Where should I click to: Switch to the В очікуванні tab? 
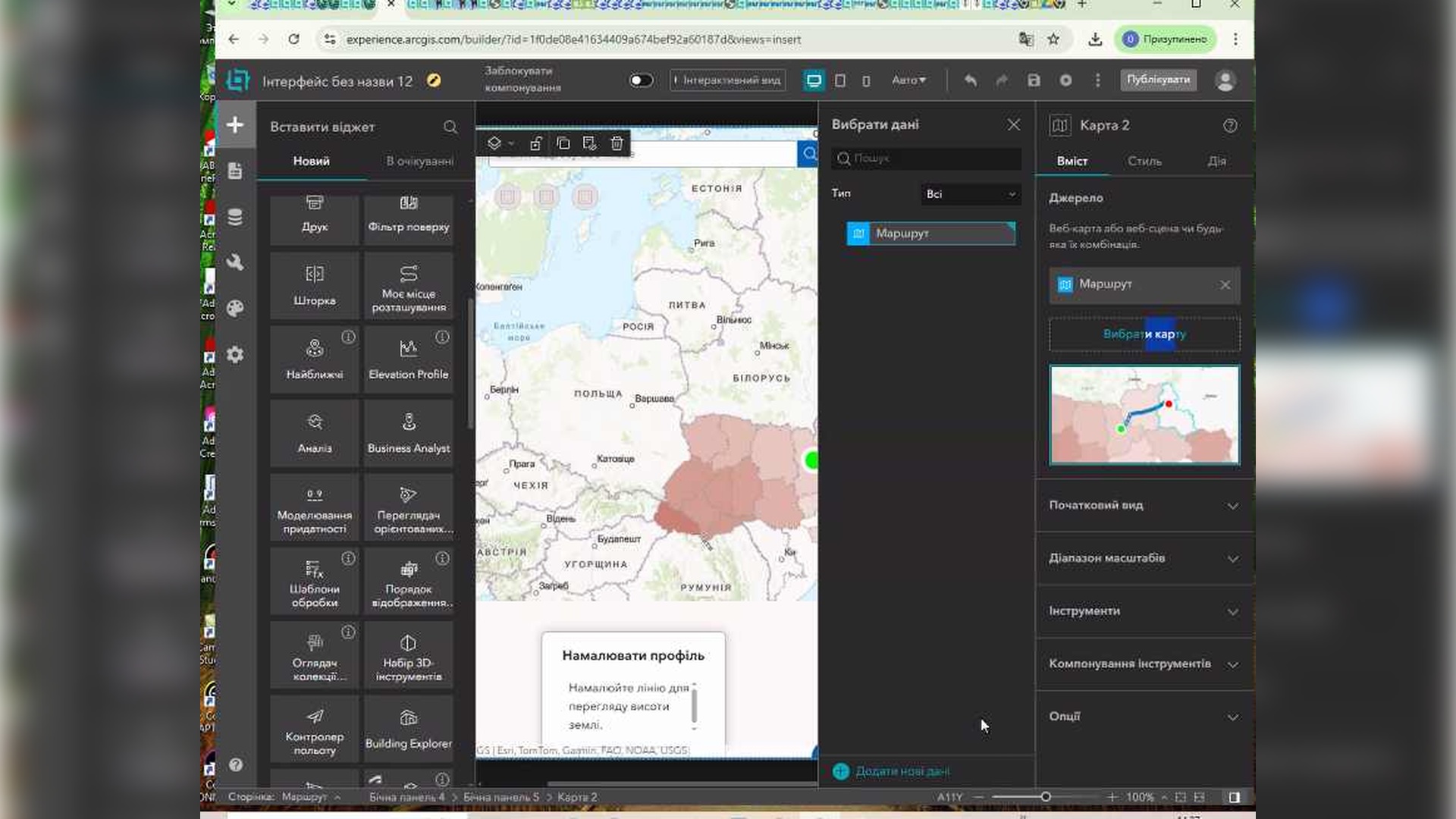point(419,161)
